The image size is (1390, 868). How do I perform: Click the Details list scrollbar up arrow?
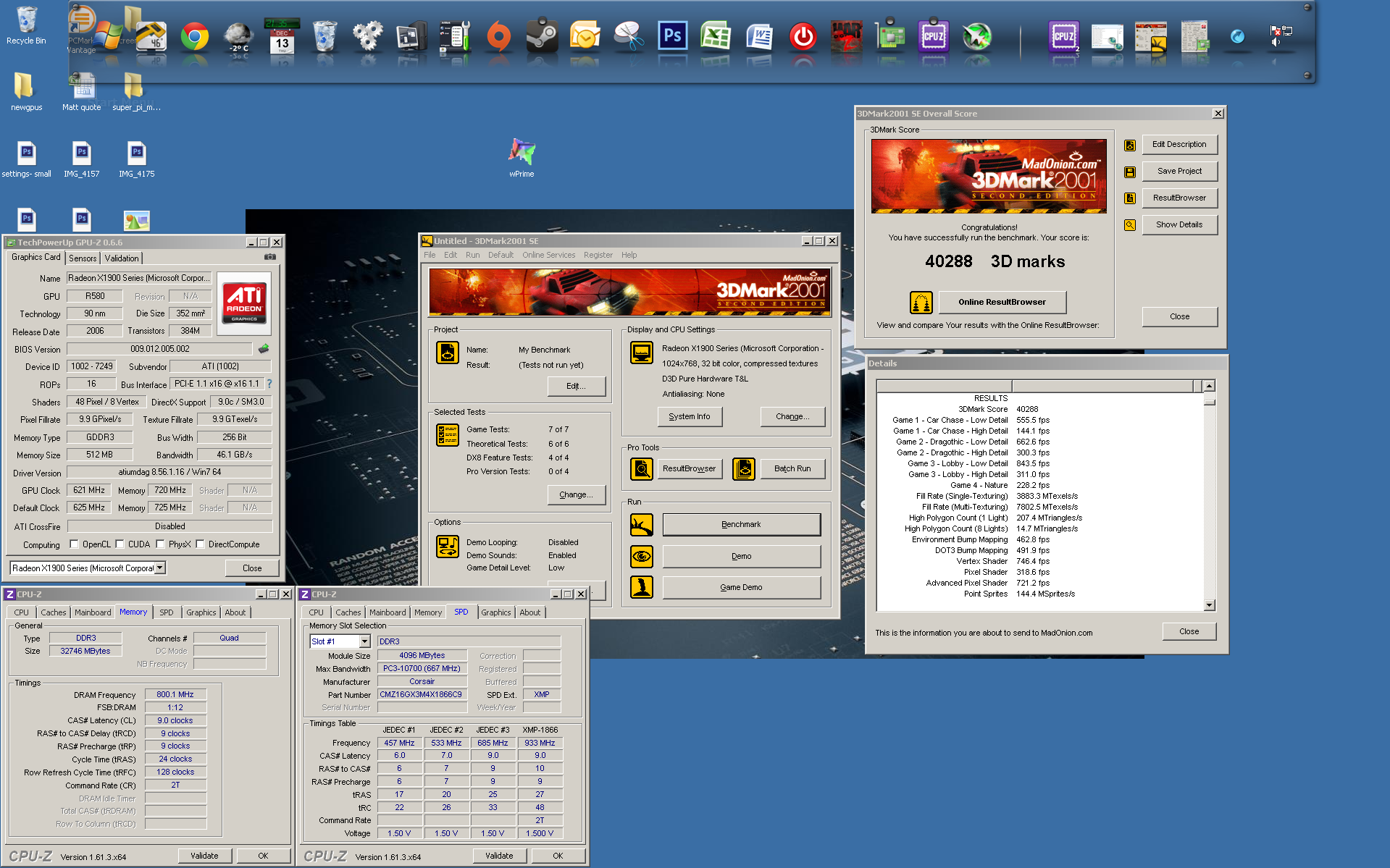tap(1209, 387)
